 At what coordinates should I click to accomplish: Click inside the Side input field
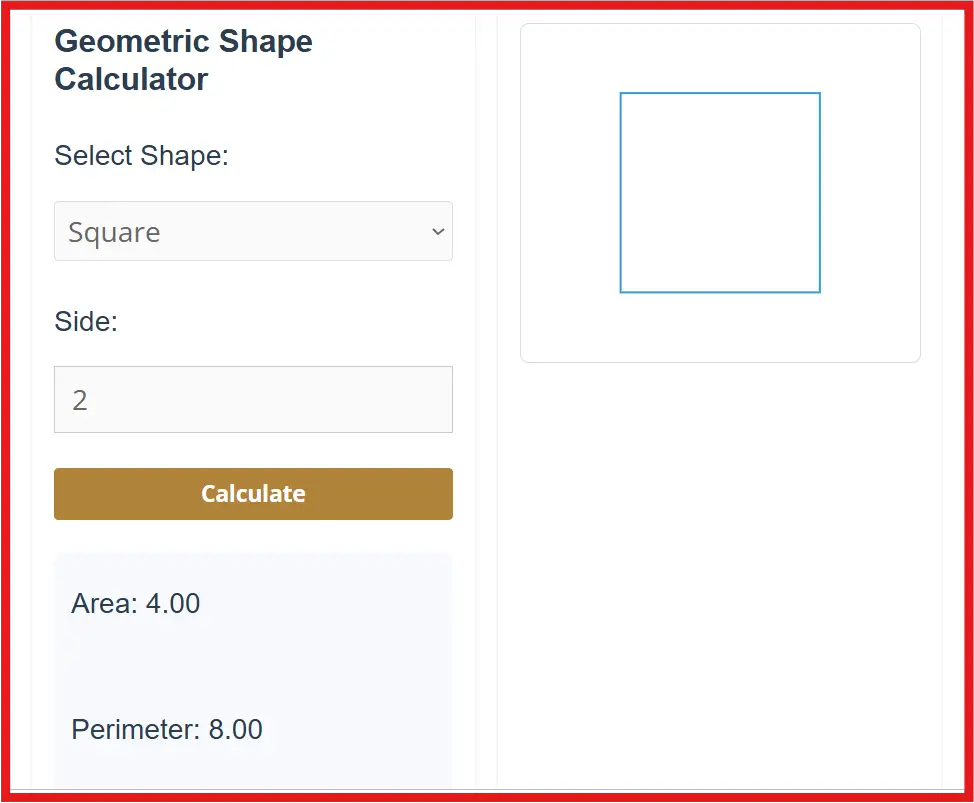pos(253,399)
